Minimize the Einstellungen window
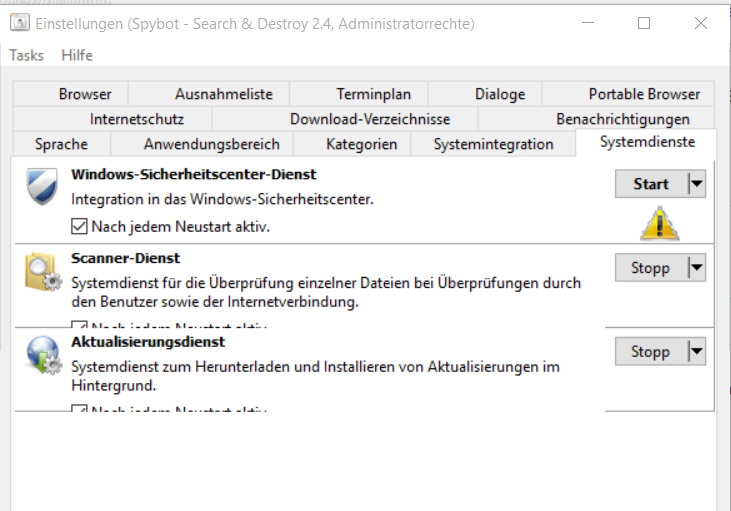 tap(588, 23)
